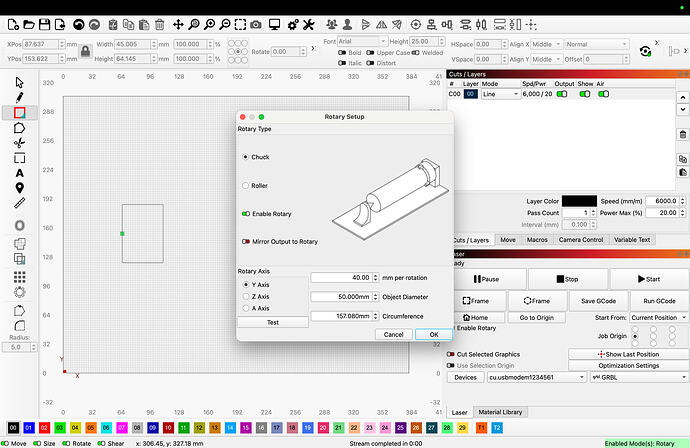Open monitor preview icon
This screenshot has height=448, width=690.
[x=275, y=25]
